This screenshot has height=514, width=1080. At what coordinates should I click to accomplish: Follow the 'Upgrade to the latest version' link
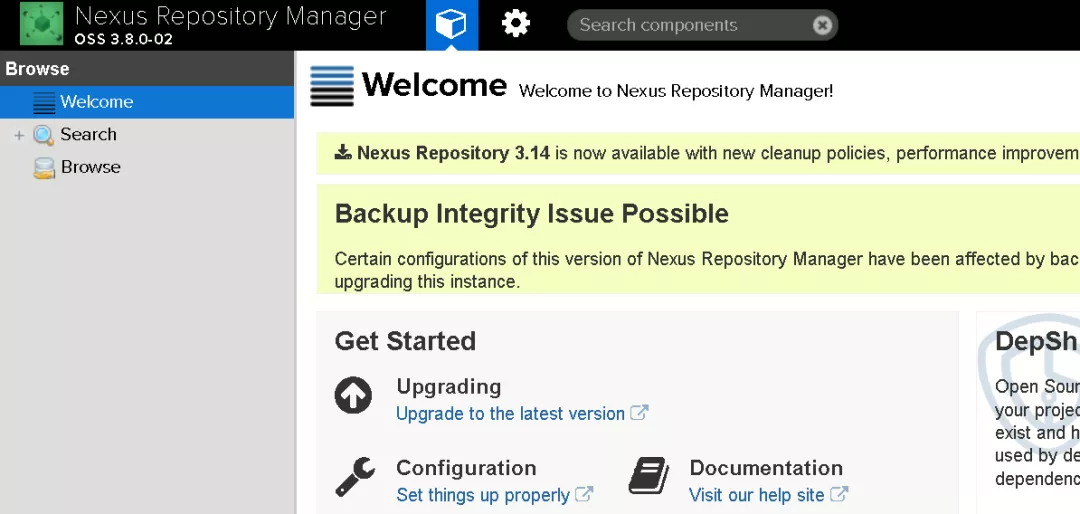point(510,414)
